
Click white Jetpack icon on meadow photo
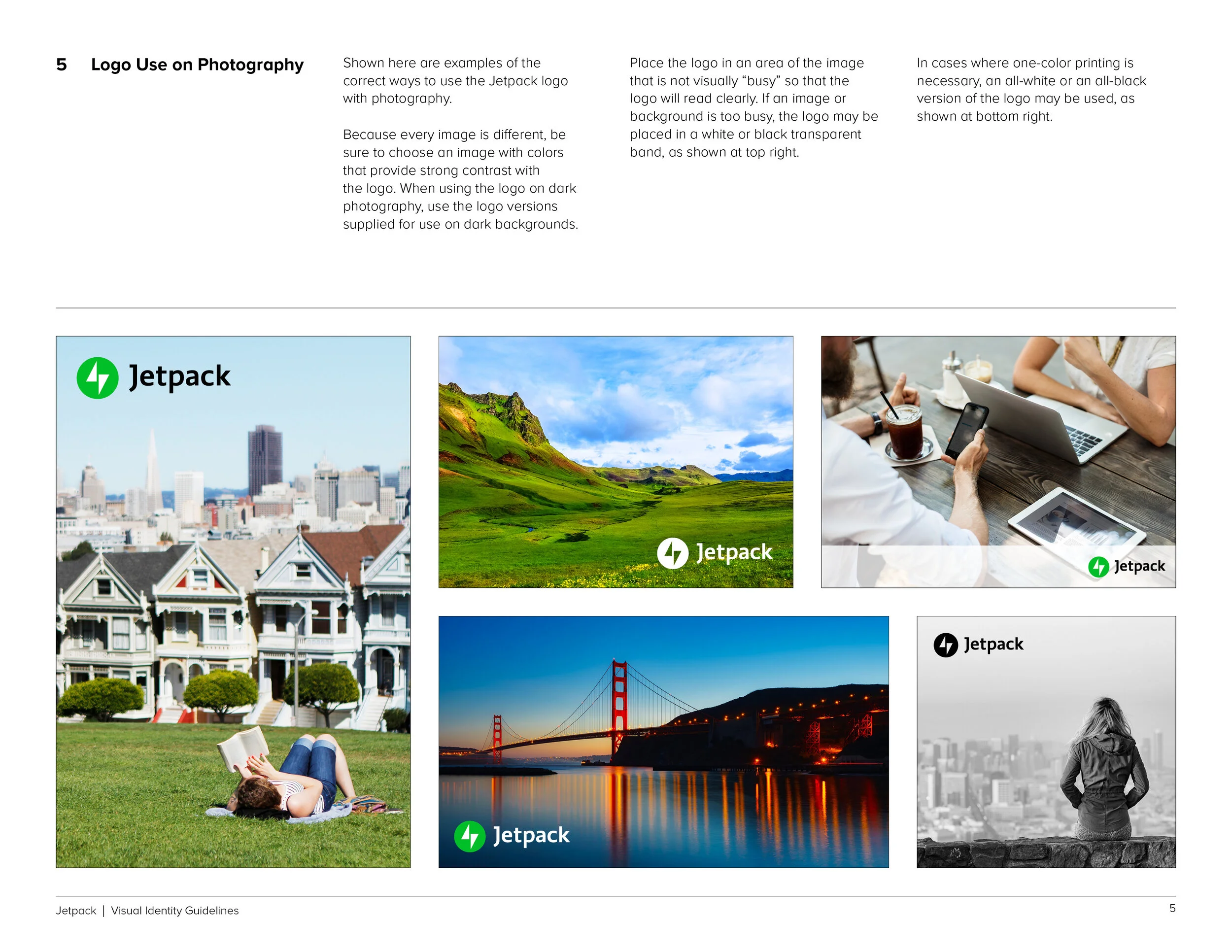tap(672, 553)
